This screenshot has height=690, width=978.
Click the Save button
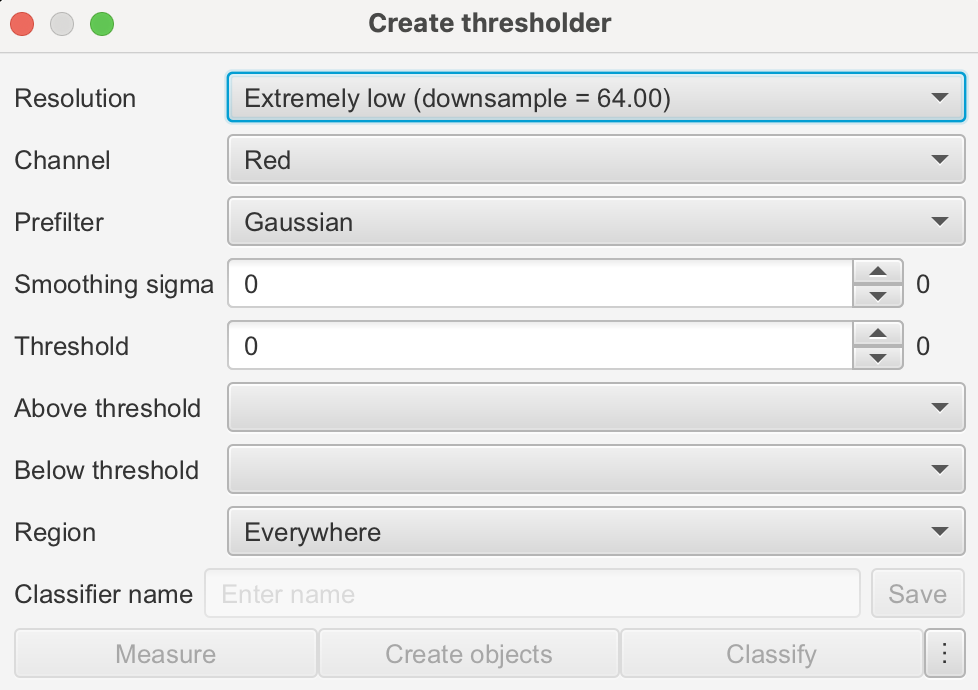click(917, 593)
